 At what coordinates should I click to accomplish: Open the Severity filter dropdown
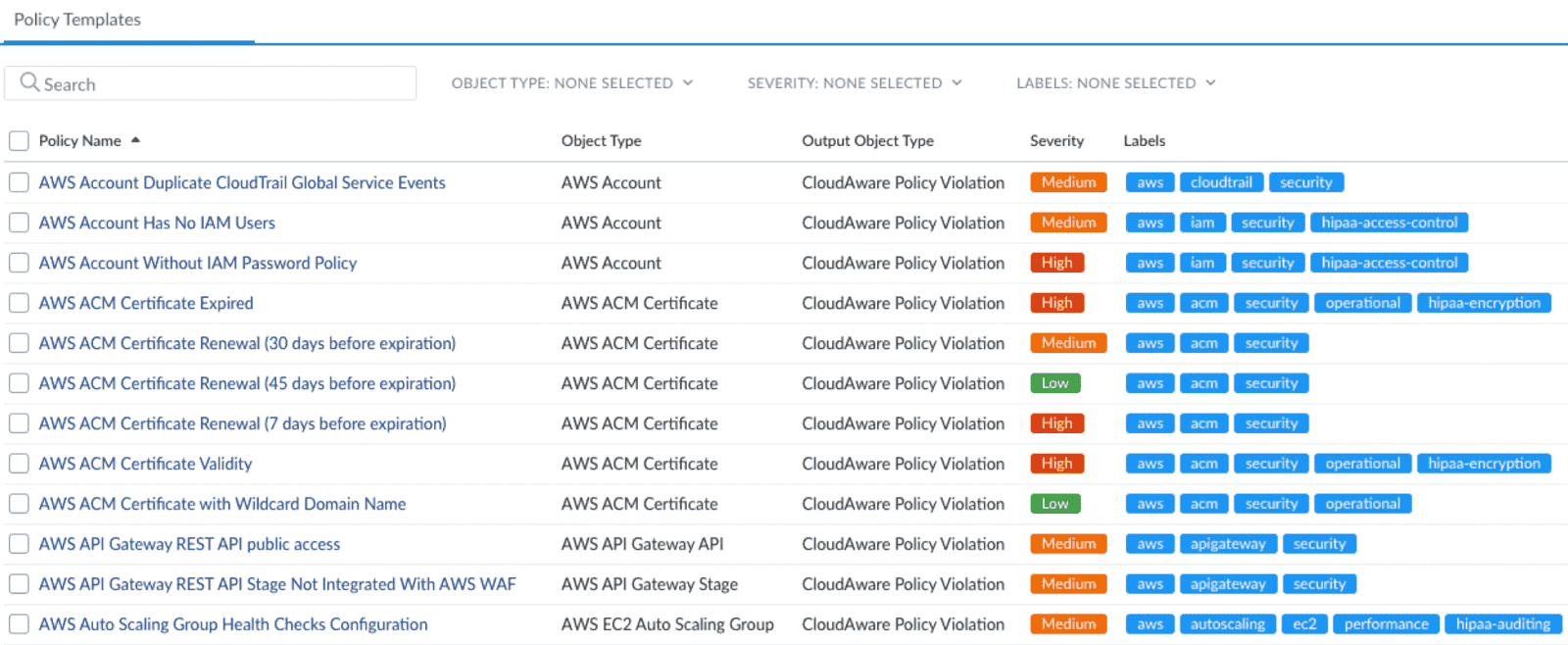(855, 83)
